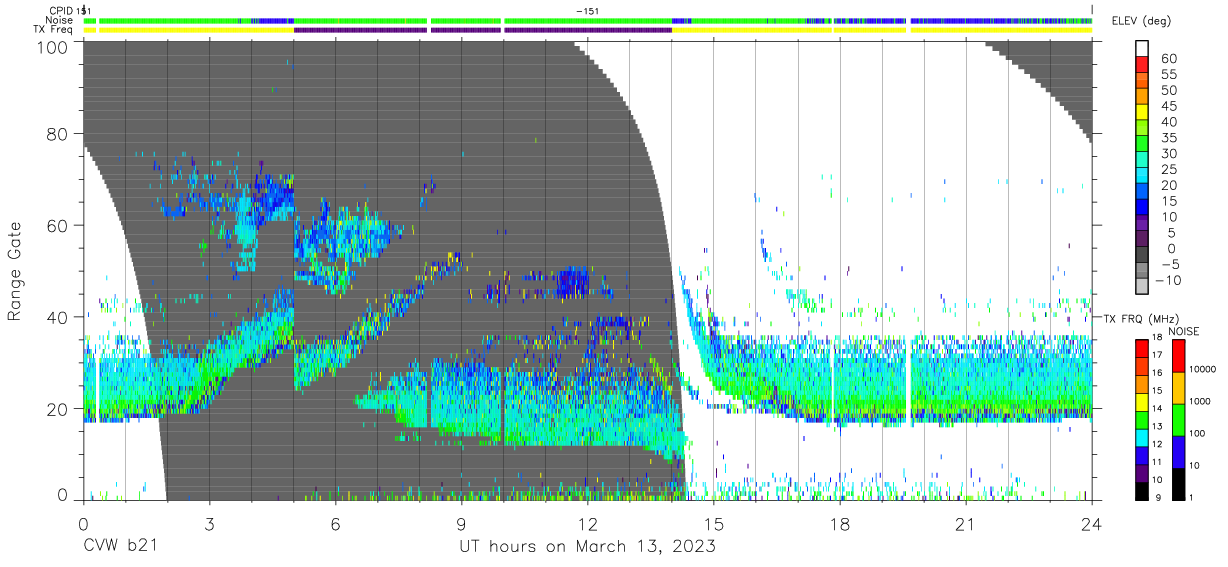
Task: Click yellow TX Freq strip segment near hour 3
Action: point(197,30)
